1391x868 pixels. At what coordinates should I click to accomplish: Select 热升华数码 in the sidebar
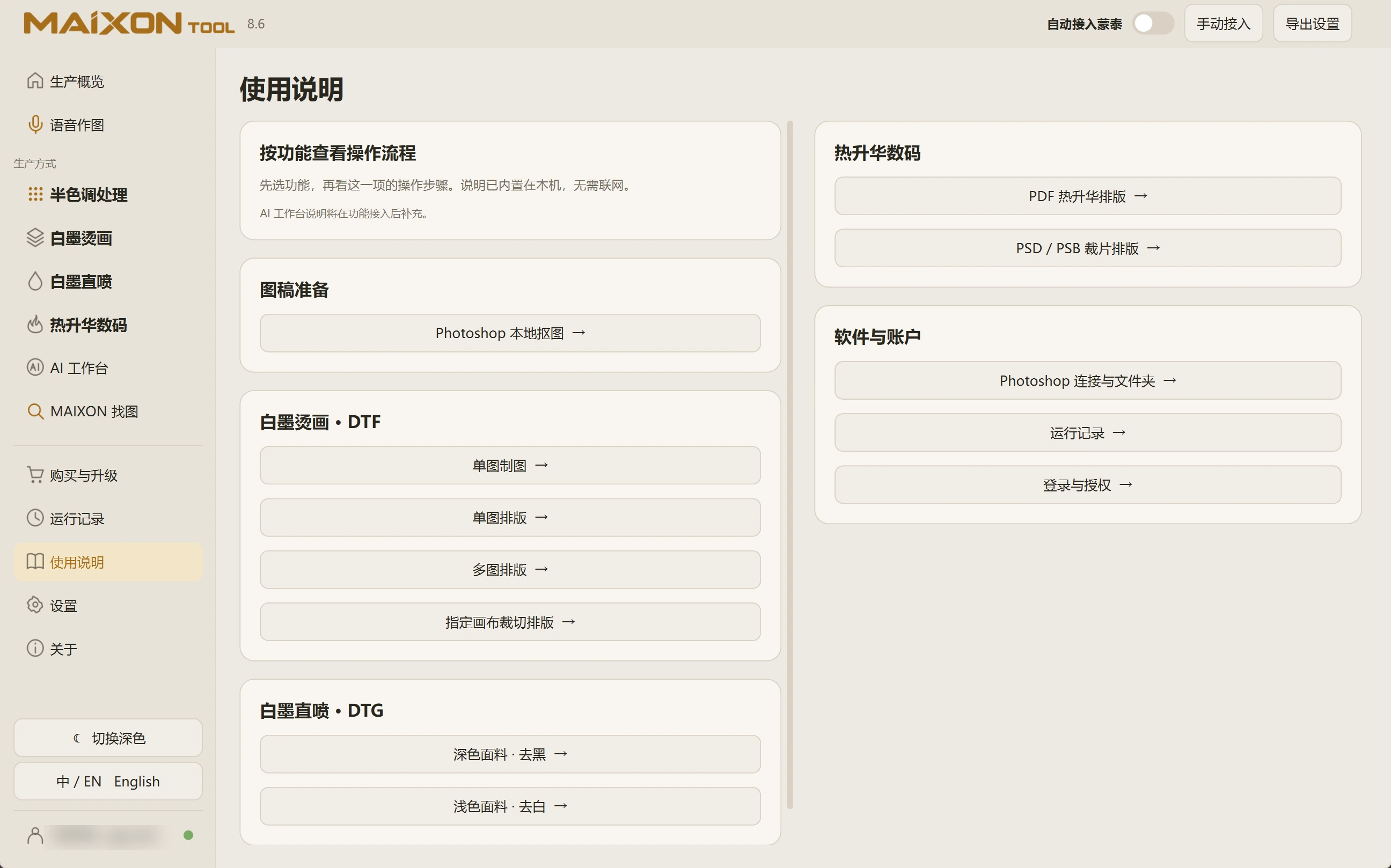point(108,325)
